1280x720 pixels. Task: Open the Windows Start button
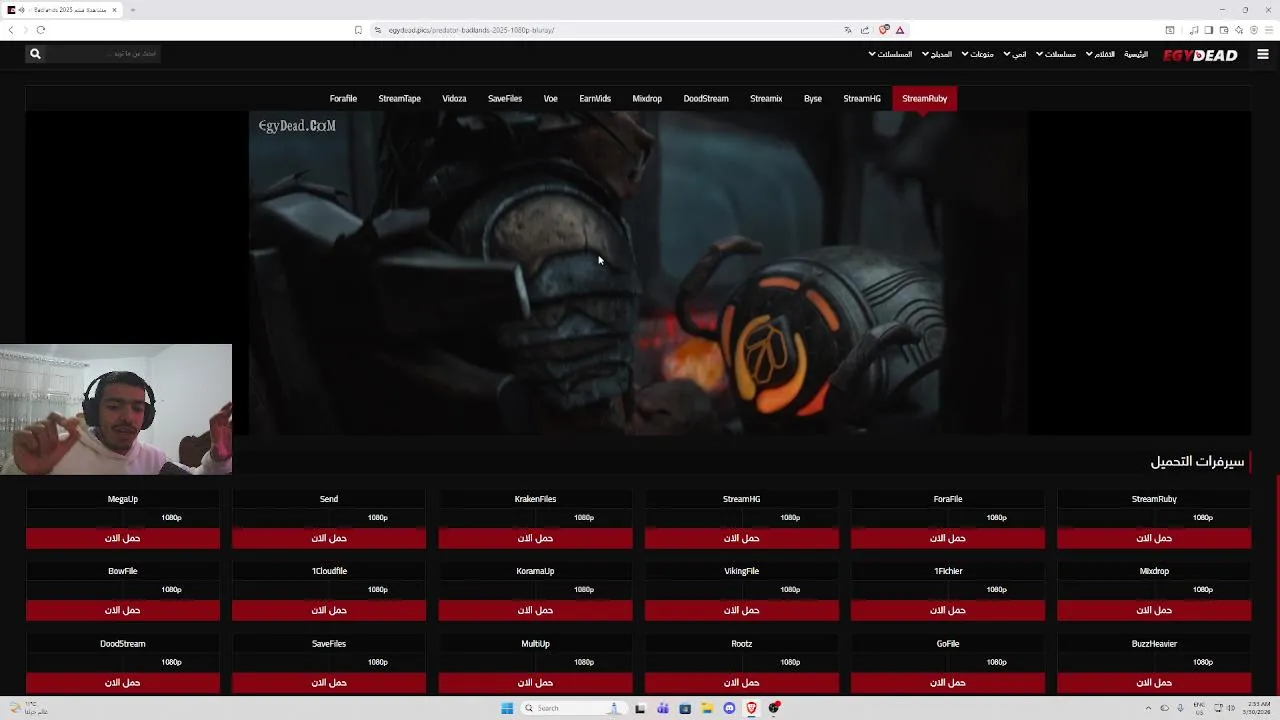tap(507, 708)
